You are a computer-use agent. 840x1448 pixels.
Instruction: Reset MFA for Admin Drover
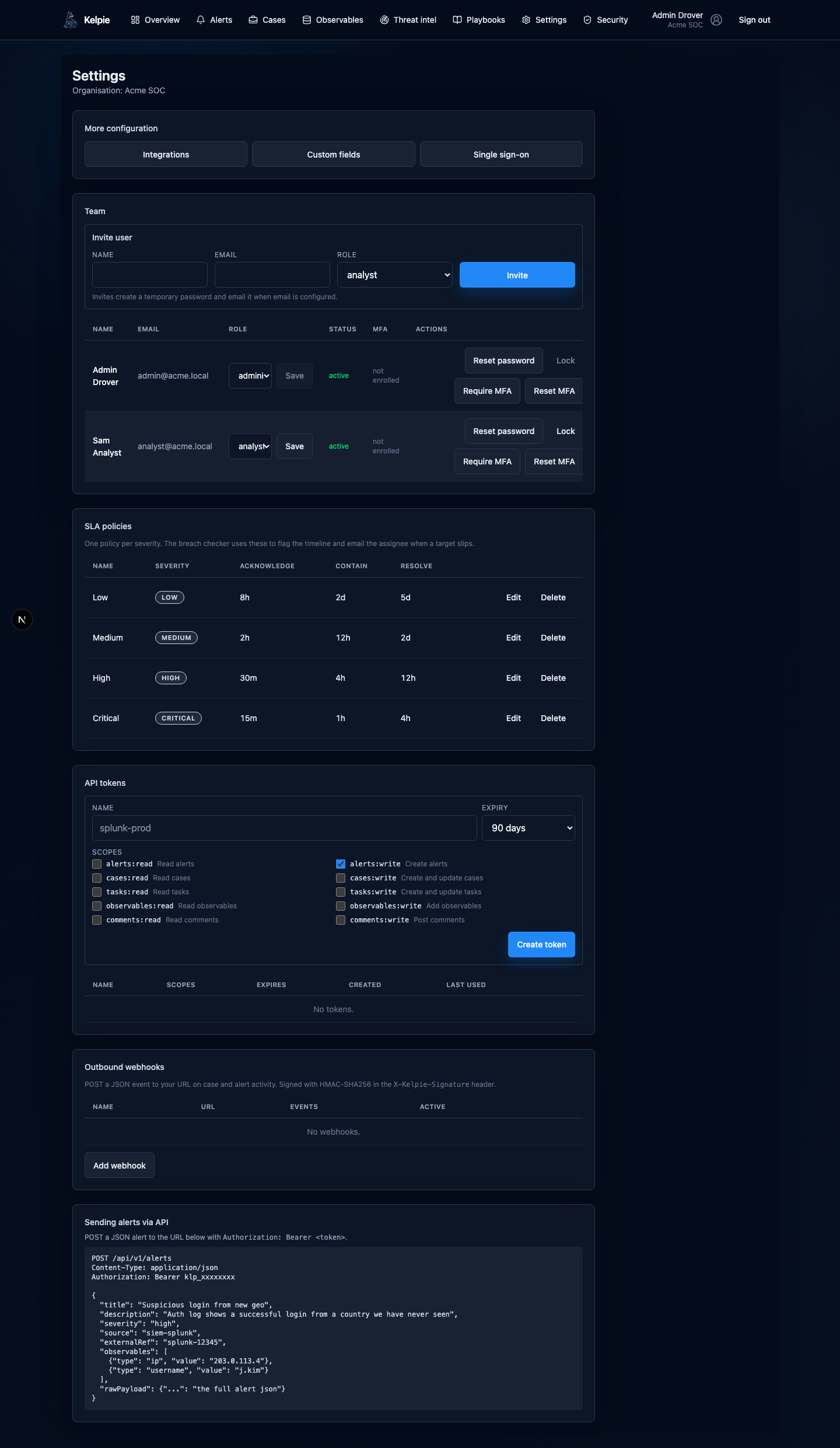tap(554, 391)
